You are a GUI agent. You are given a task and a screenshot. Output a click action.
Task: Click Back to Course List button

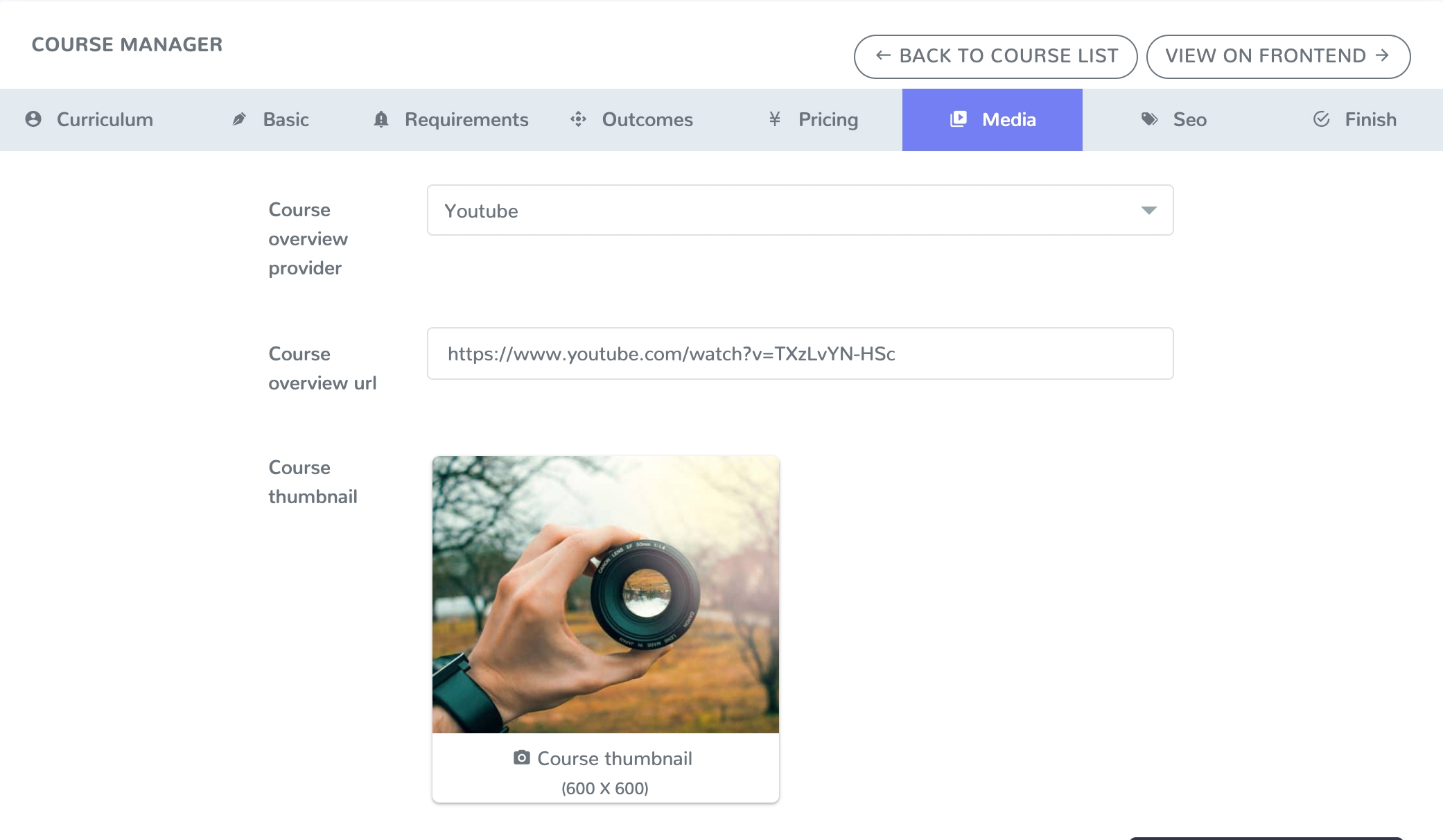pos(996,56)
